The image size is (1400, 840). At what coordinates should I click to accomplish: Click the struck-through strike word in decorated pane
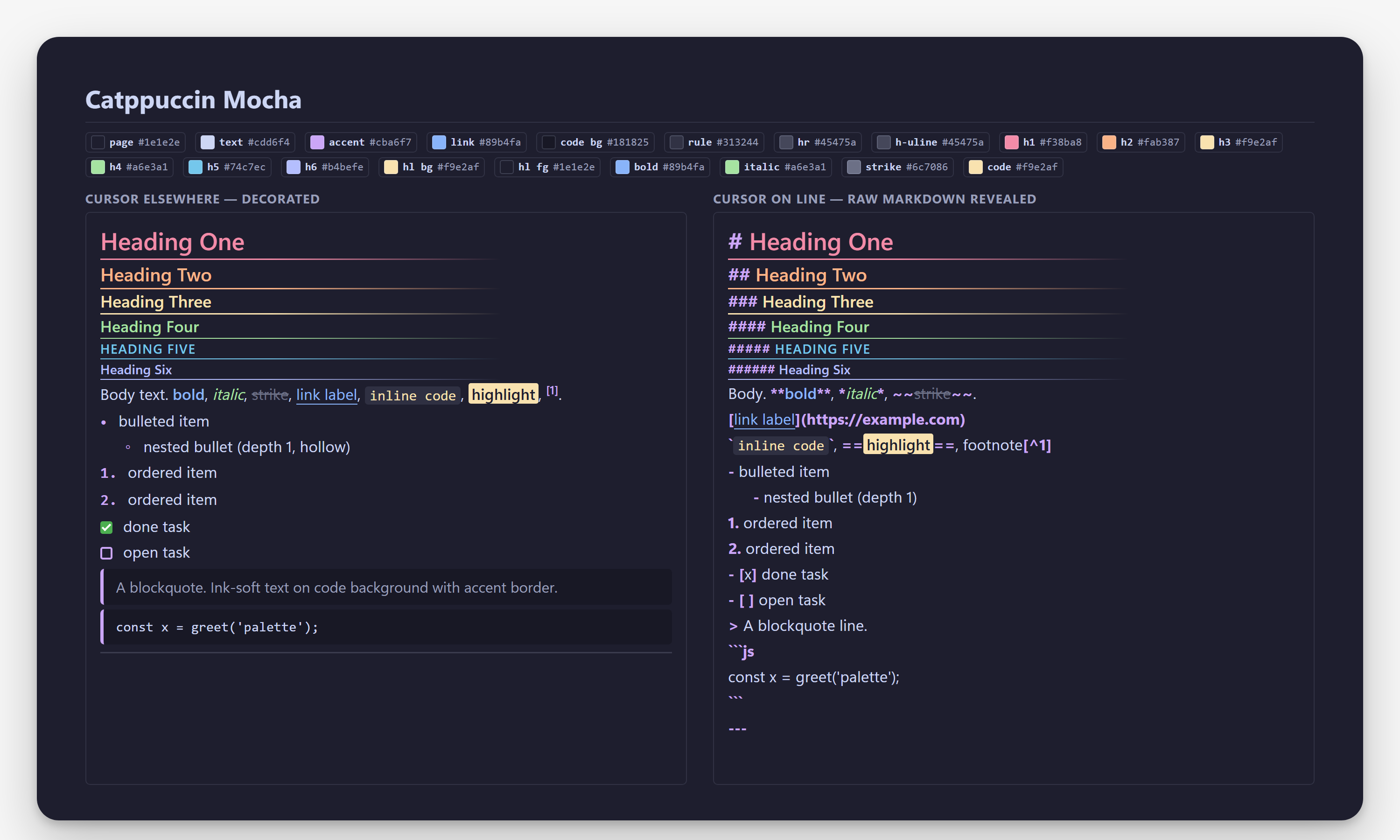point(270,394)
